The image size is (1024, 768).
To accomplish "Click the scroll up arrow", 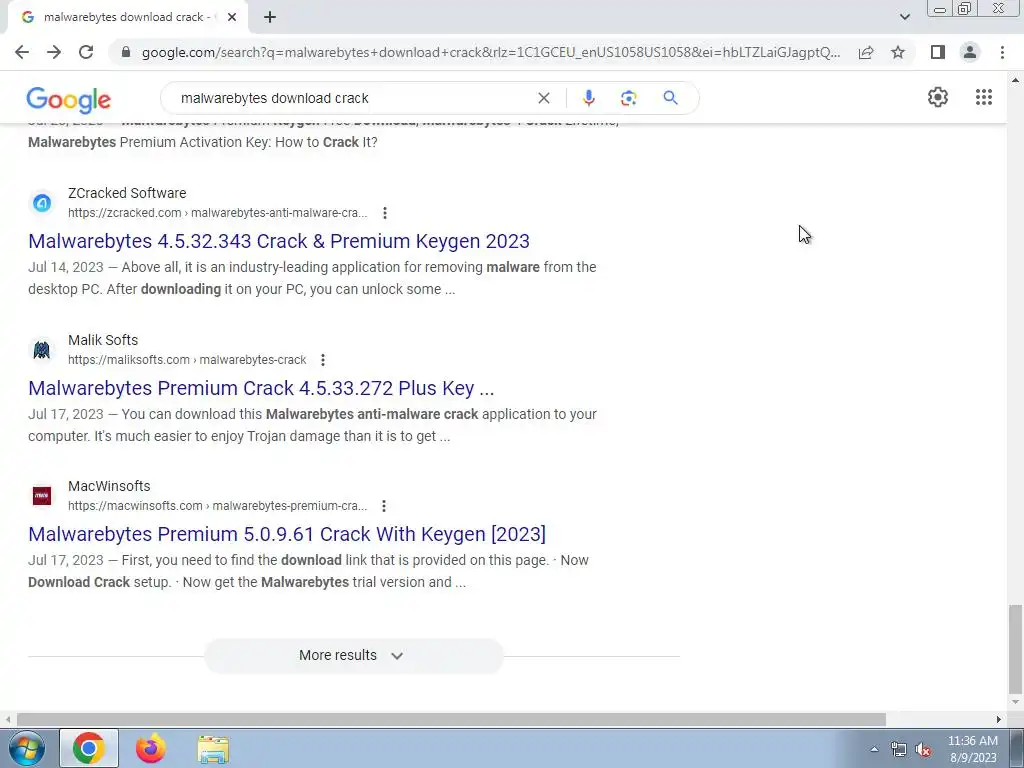I will [x=1015, y=80].
